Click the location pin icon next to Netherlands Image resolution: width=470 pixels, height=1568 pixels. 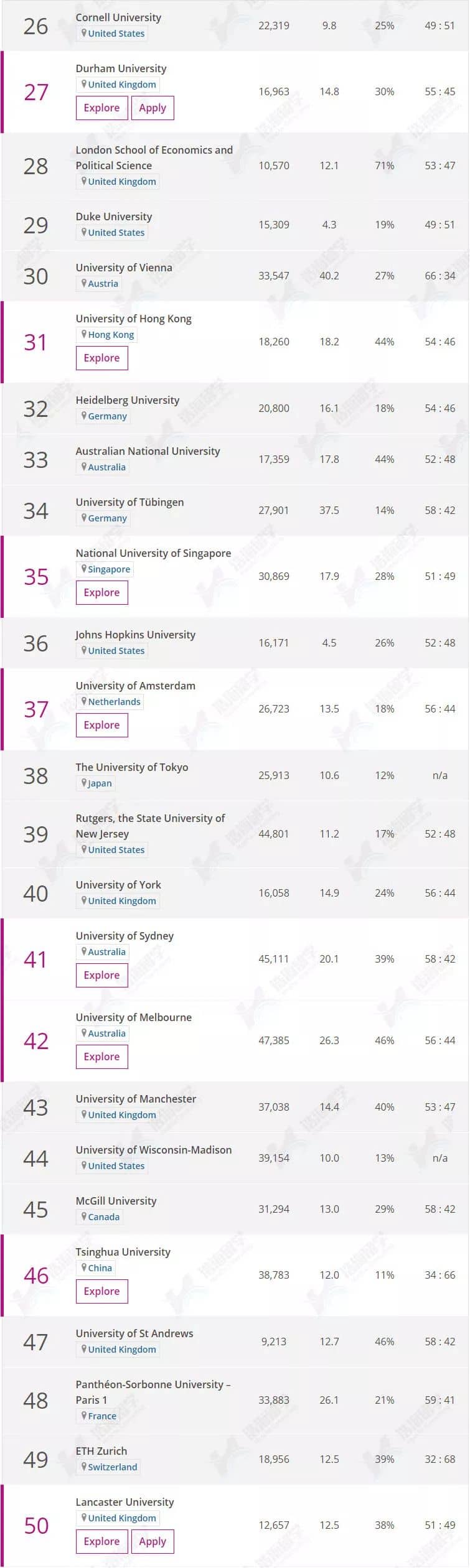pyautogui.click(x=84, y=701)
